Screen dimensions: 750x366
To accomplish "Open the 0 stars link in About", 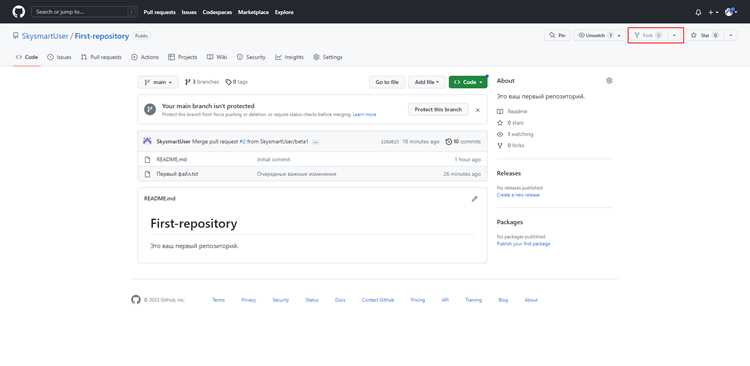I will [510, 123].
